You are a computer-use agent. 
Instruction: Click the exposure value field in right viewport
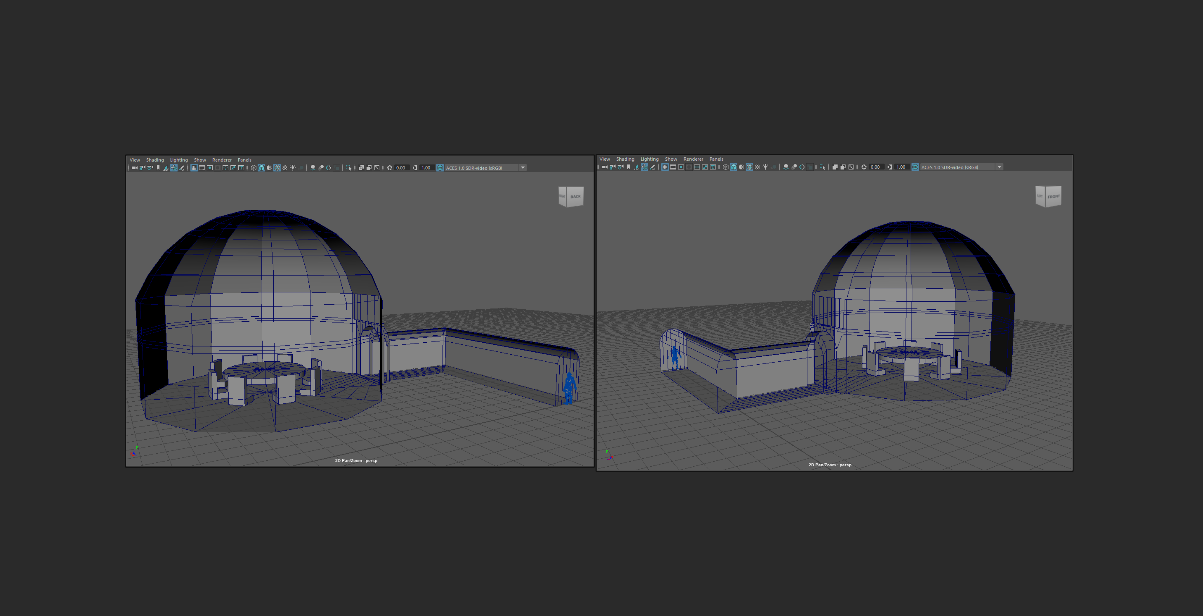click(x=875, y=167)
